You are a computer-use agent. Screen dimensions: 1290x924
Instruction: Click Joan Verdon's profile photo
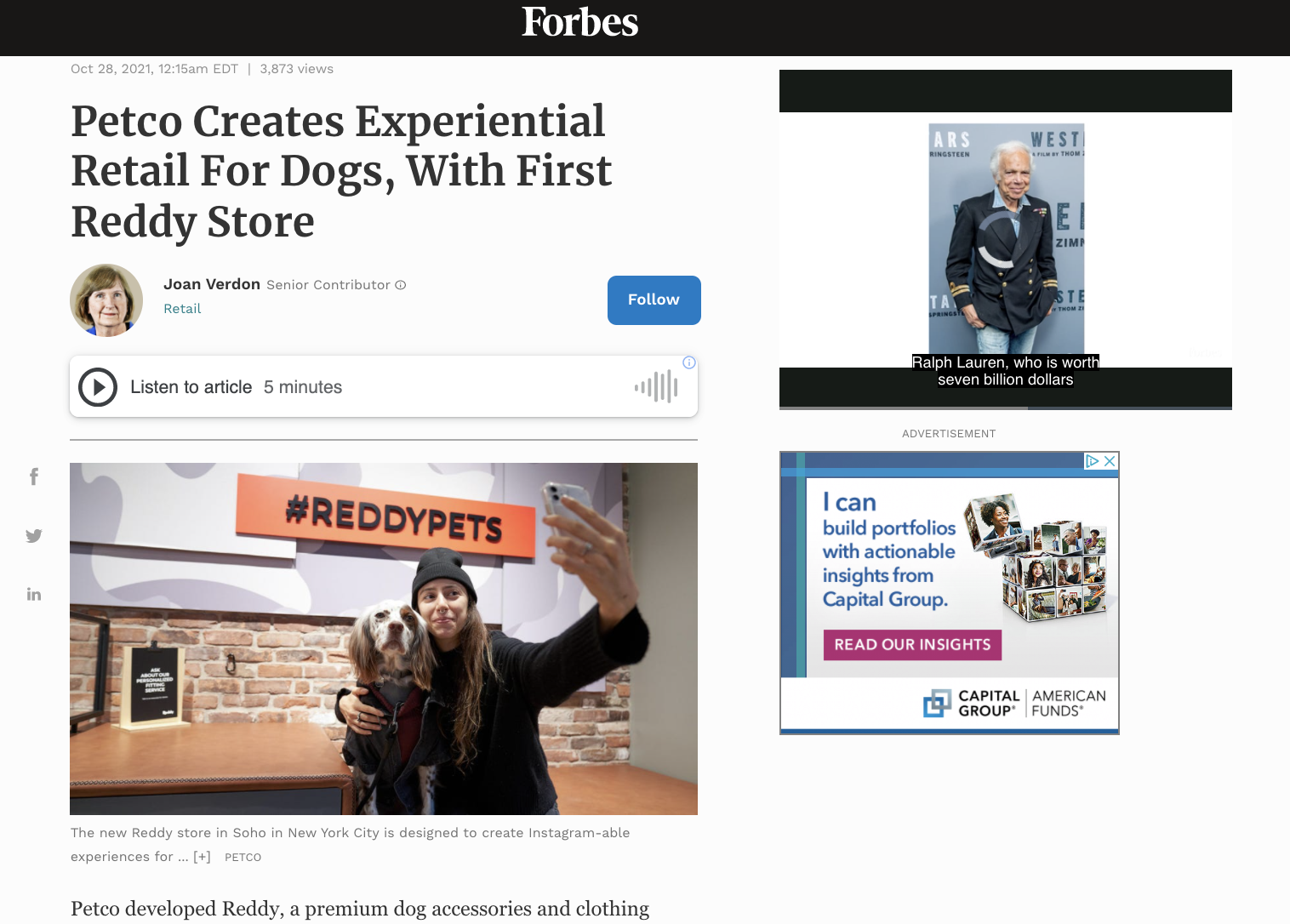[x=106, y=300]
